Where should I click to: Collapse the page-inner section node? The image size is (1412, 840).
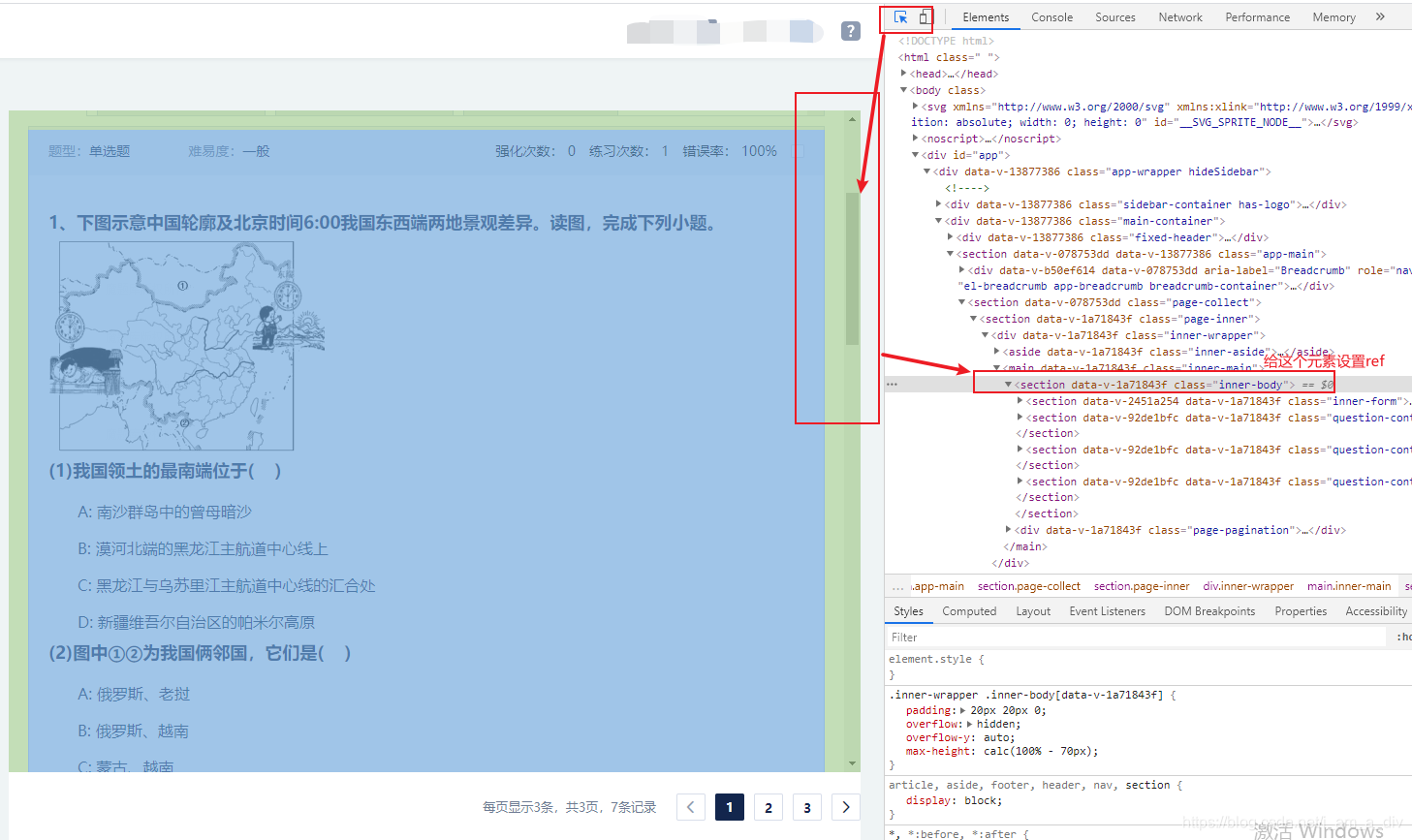point(973,319)
